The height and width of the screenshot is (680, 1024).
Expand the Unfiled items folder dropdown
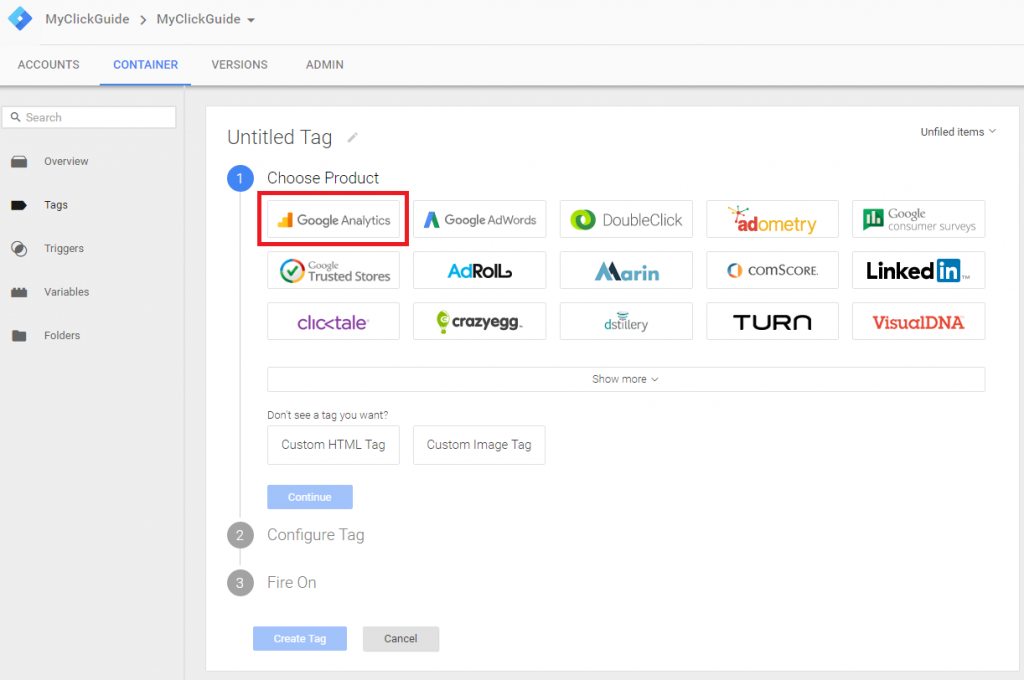(958, 132)
